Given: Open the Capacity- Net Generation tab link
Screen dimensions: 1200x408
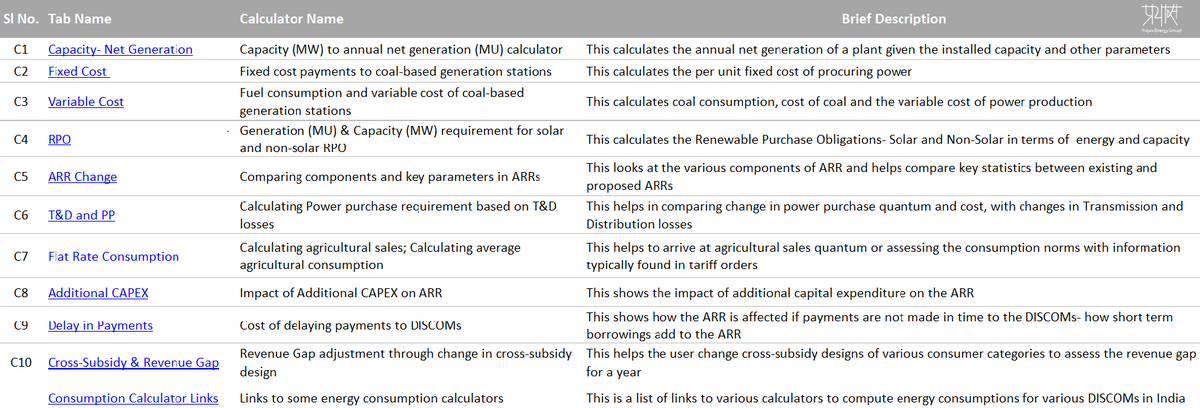Looking at the screenshot, I should pyautogui.click(x=120, y=49).
